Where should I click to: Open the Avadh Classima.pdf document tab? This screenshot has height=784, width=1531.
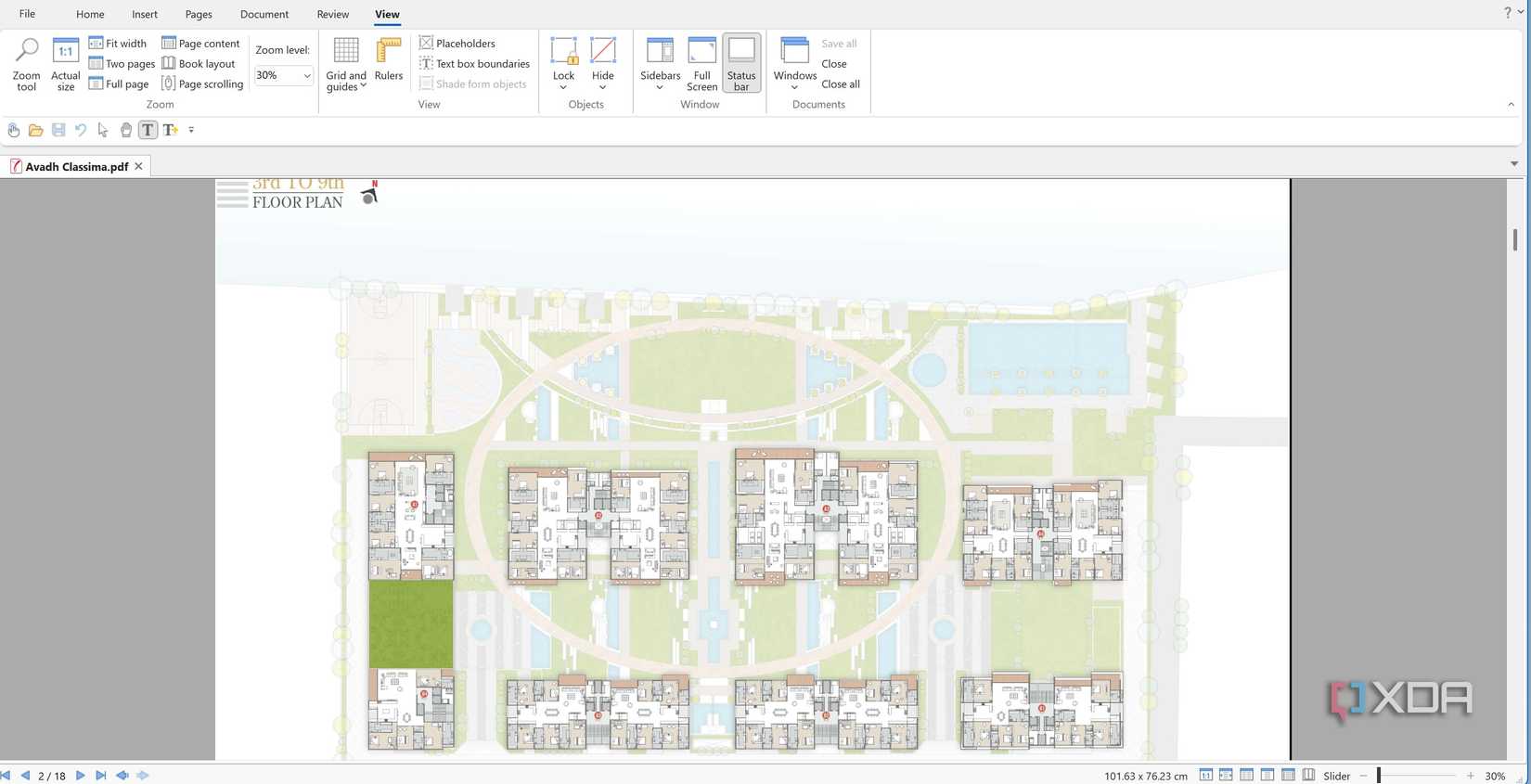pos(76,167)
